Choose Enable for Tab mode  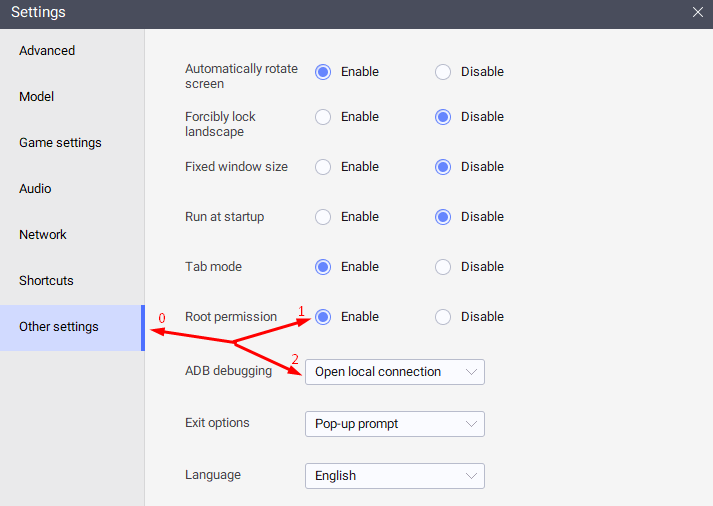tap(323, 267)
